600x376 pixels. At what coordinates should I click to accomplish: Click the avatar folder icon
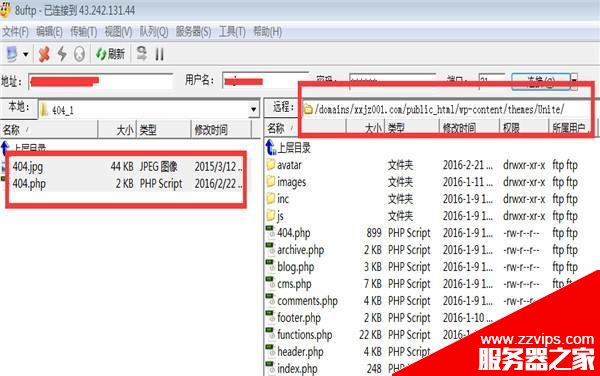271,165
